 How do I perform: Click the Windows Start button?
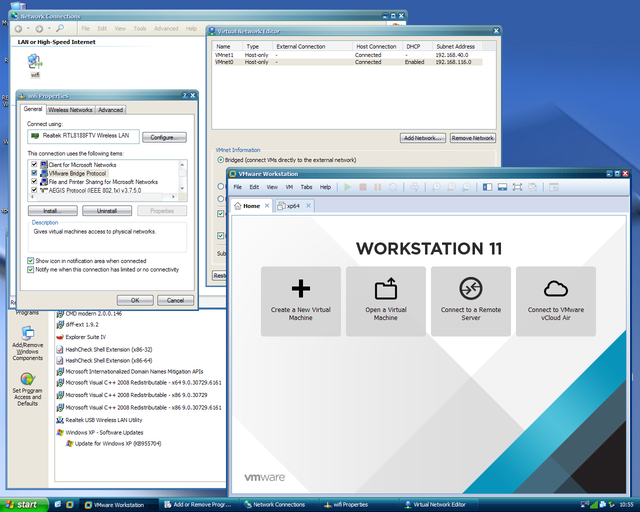pos(24,505)
